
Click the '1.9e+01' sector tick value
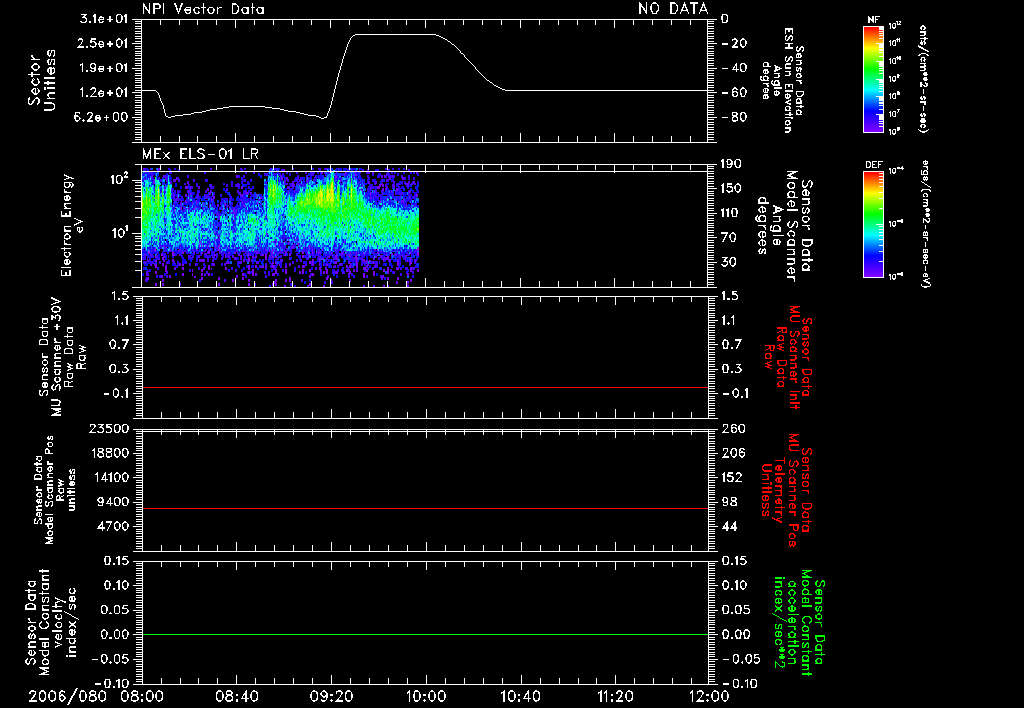pyautogui.click(x=104, y=68)
